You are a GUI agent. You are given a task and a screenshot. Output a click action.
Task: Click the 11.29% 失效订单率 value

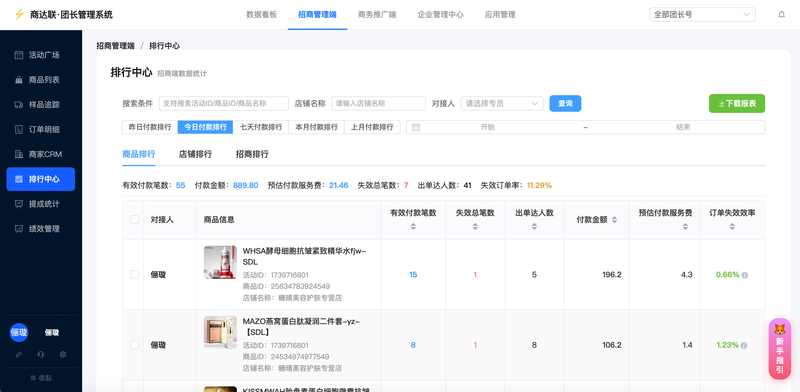(x=539, y=185)
